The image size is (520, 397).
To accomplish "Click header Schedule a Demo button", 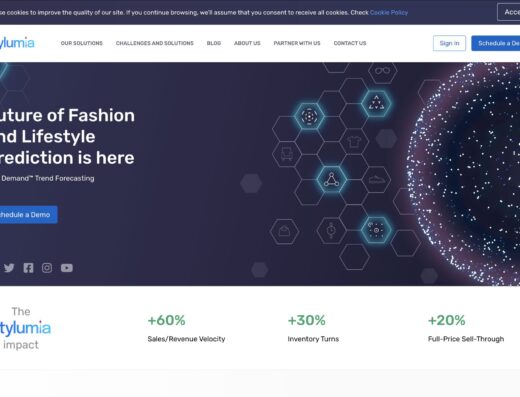I will (496, 43).
